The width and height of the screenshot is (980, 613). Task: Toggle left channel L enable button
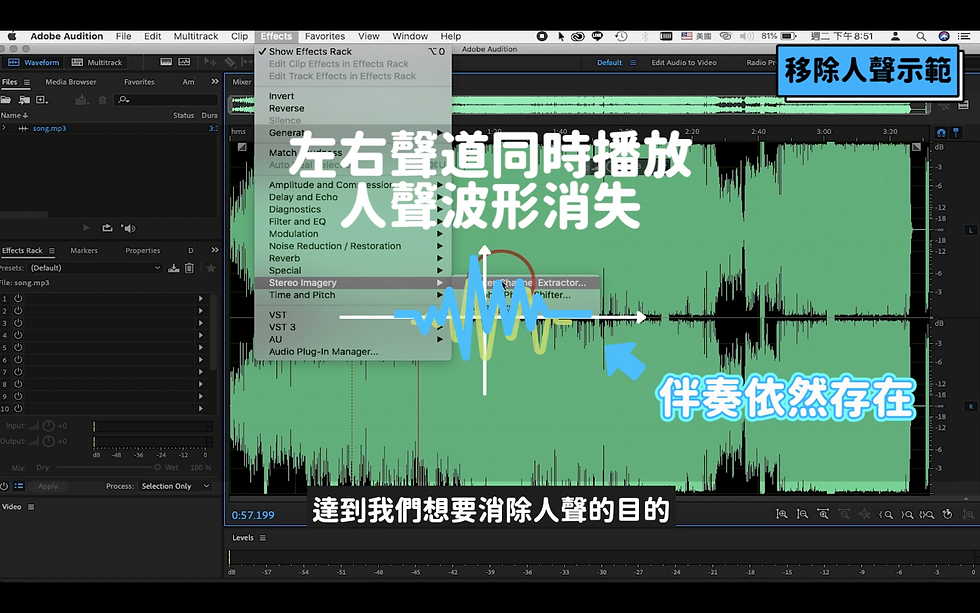point(971,230)
